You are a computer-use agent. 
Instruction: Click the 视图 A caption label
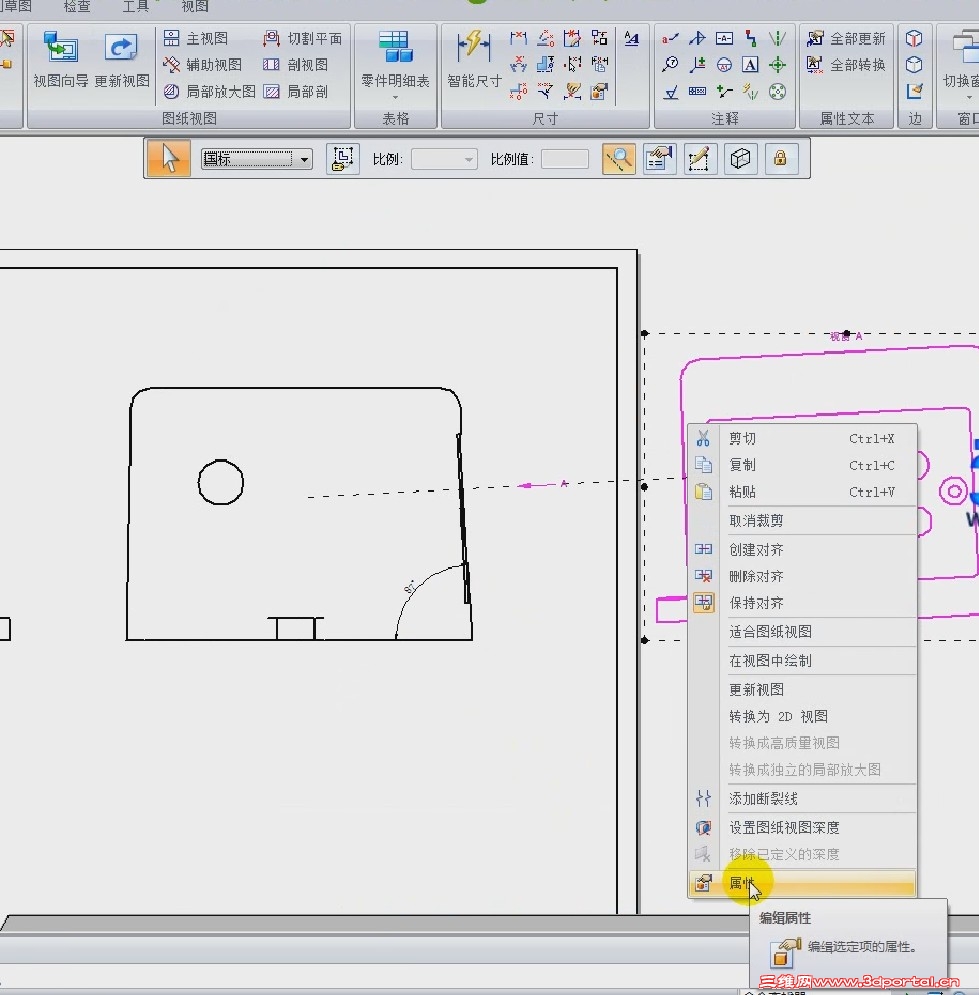pyautogui.click(x=846, y=336)
